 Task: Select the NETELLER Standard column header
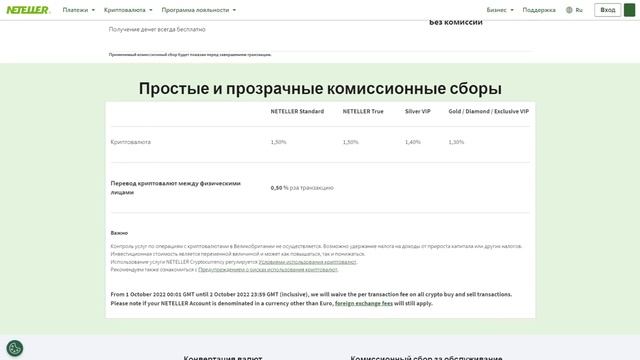tap(297, 111)
